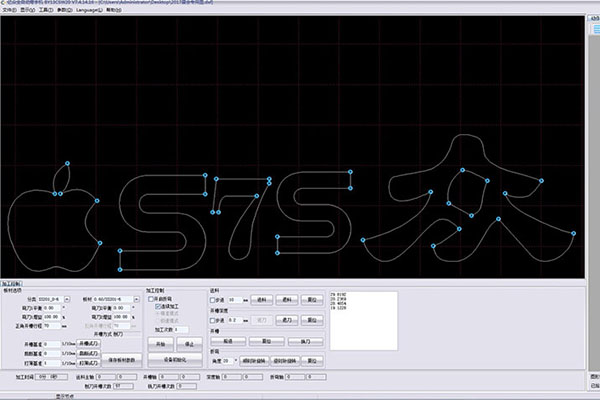This screenshot has width=600, height=400.
Task: Switch to the 加工控制 tab
Action: 12,284
